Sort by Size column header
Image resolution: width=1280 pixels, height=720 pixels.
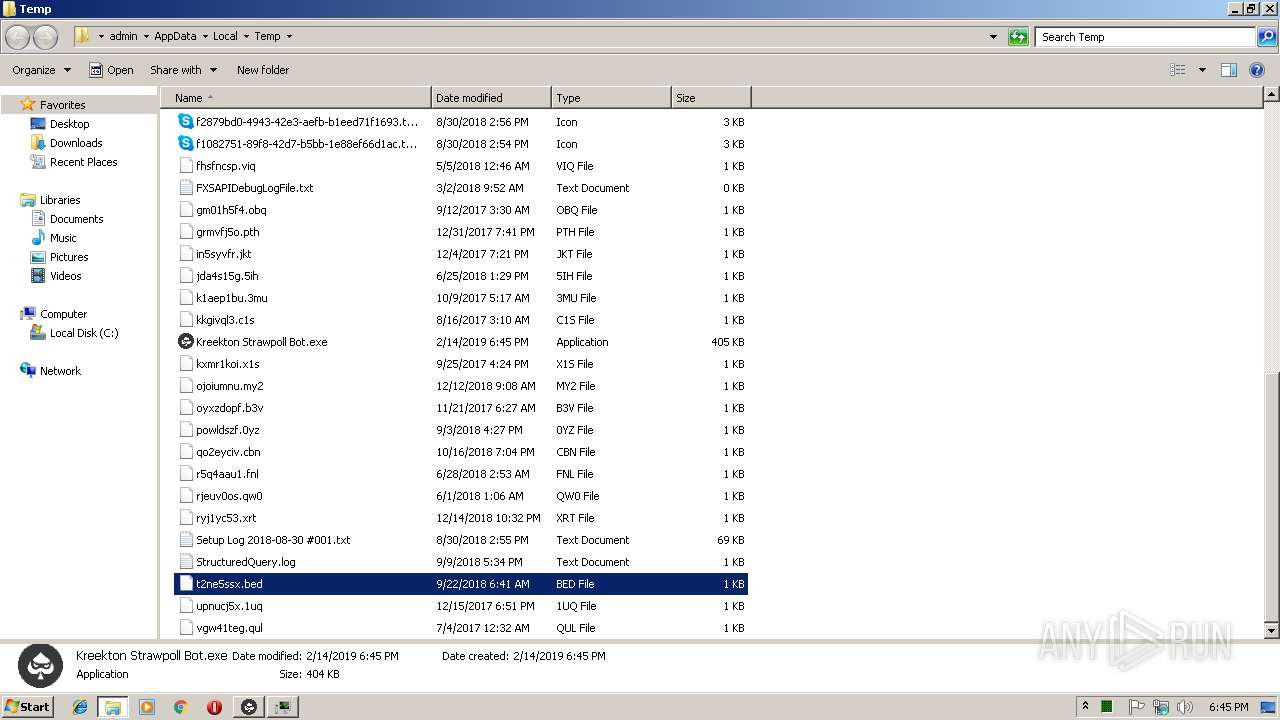pos(711,98)
